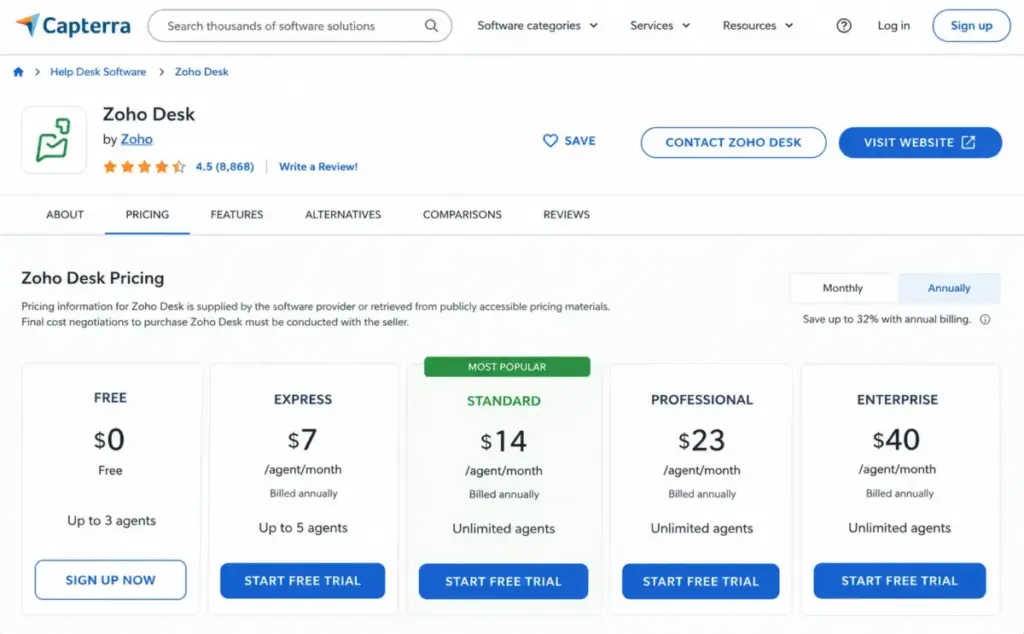Open the Reviews tab
This screenshot has height=634, width=1024.
566,214
